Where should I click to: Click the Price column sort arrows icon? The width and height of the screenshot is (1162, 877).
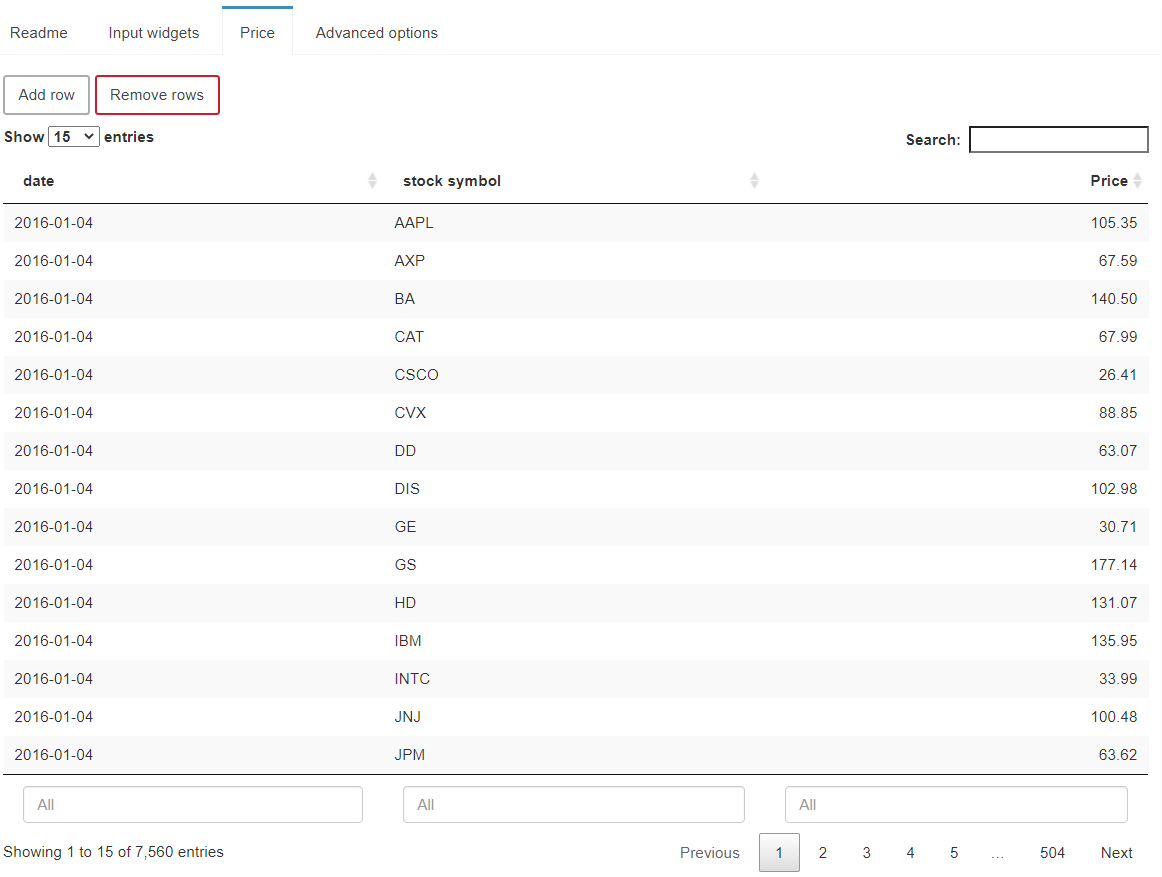[1137, 181]
